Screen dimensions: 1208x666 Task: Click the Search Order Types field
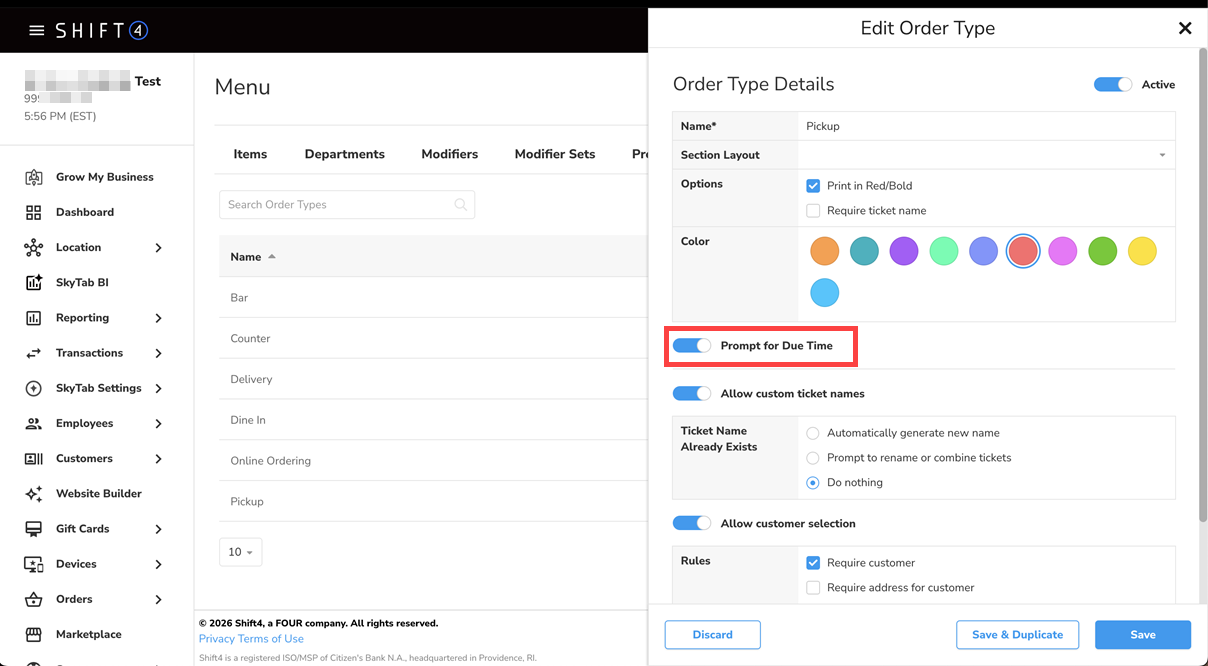point(335,205)
